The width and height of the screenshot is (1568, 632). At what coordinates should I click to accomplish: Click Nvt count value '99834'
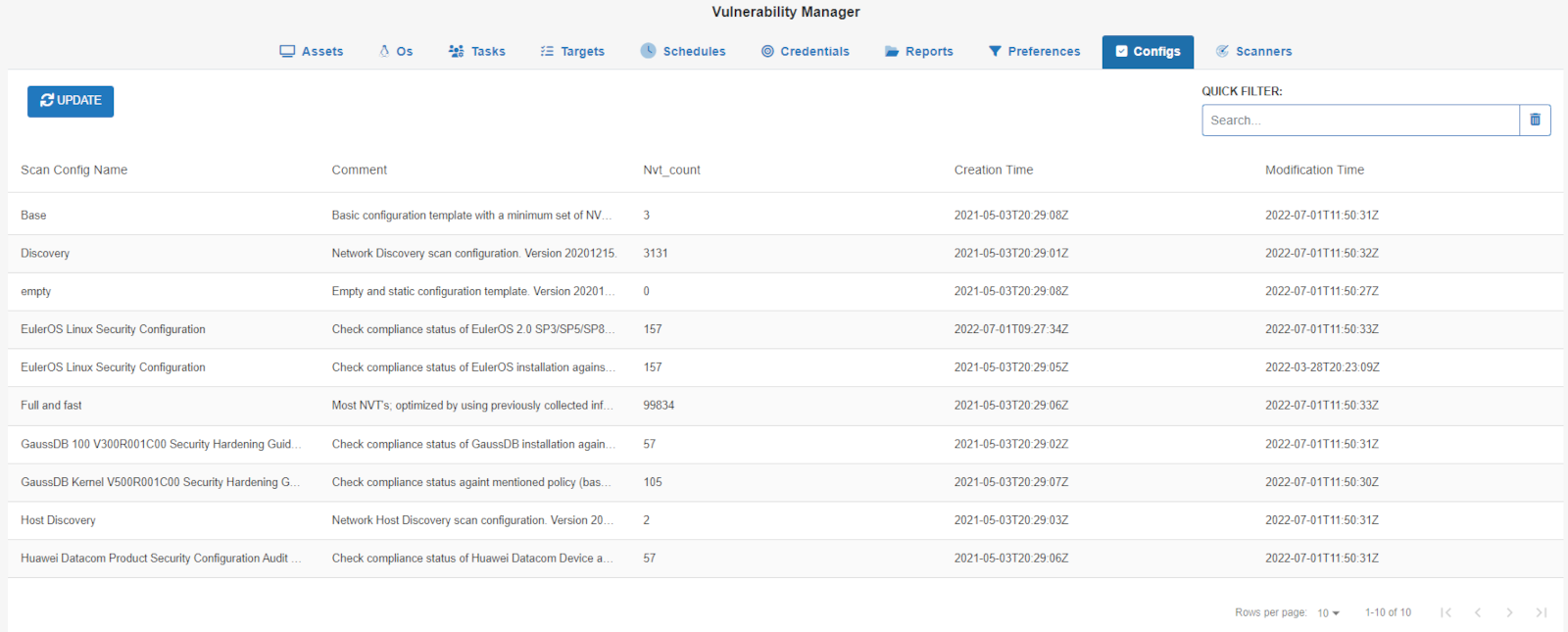tap(659, 406)
